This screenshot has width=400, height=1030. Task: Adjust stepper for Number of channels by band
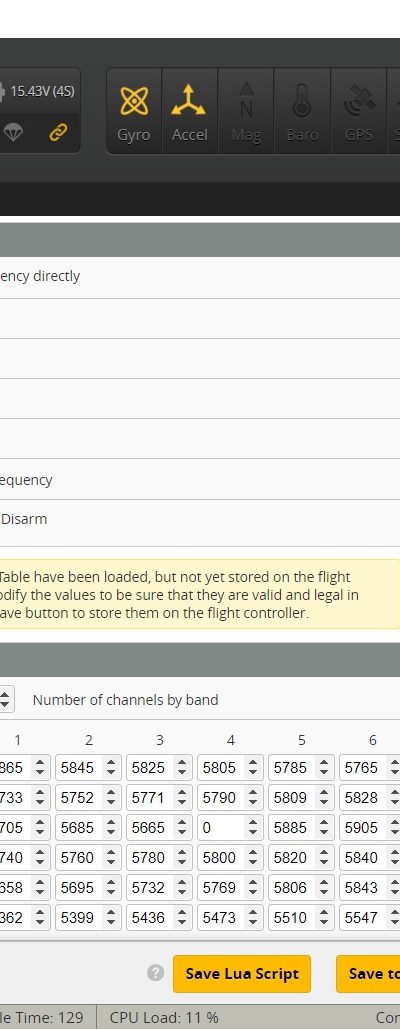pos(5,699)
